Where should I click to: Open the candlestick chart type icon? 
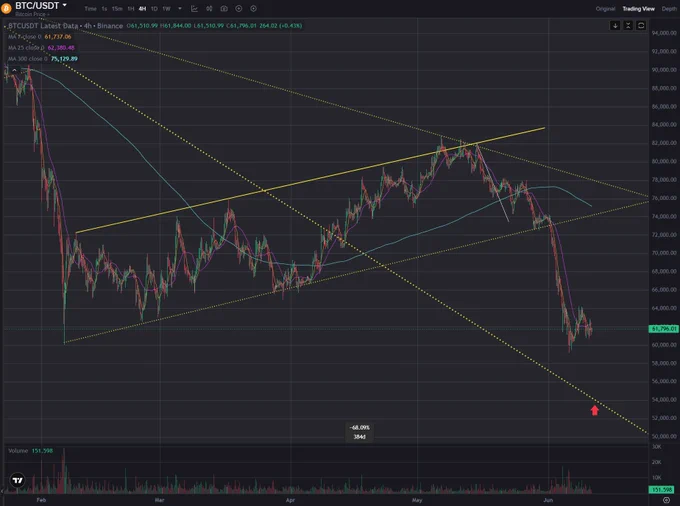(209, 9)
